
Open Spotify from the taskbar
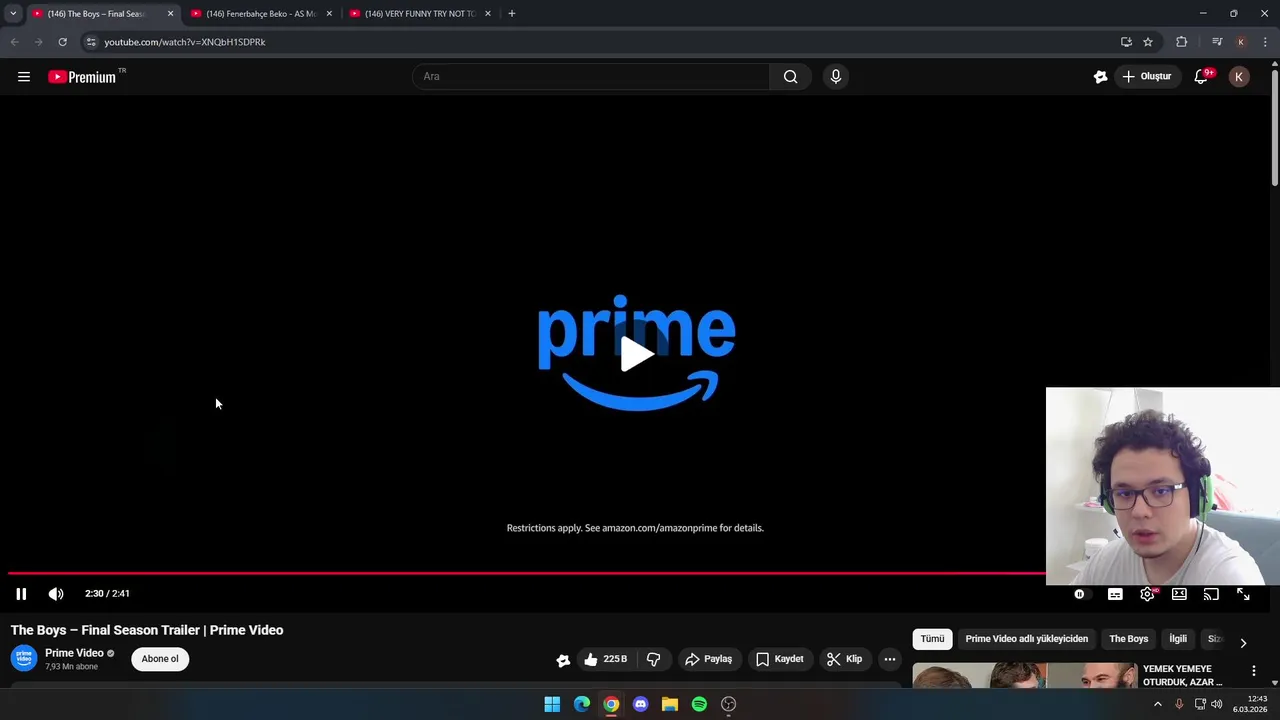(x=699, y=705)
